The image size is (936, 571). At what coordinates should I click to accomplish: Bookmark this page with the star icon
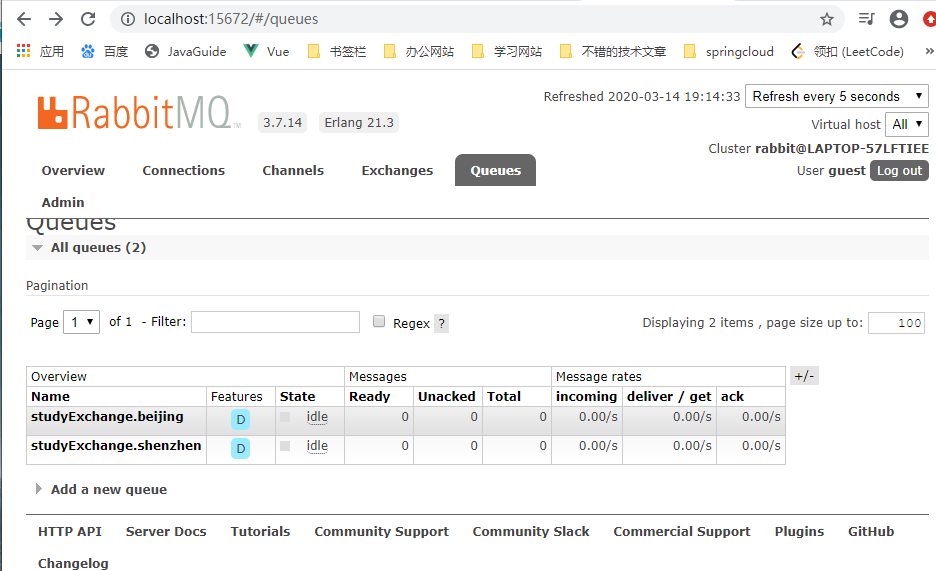(x=827, y=19)
